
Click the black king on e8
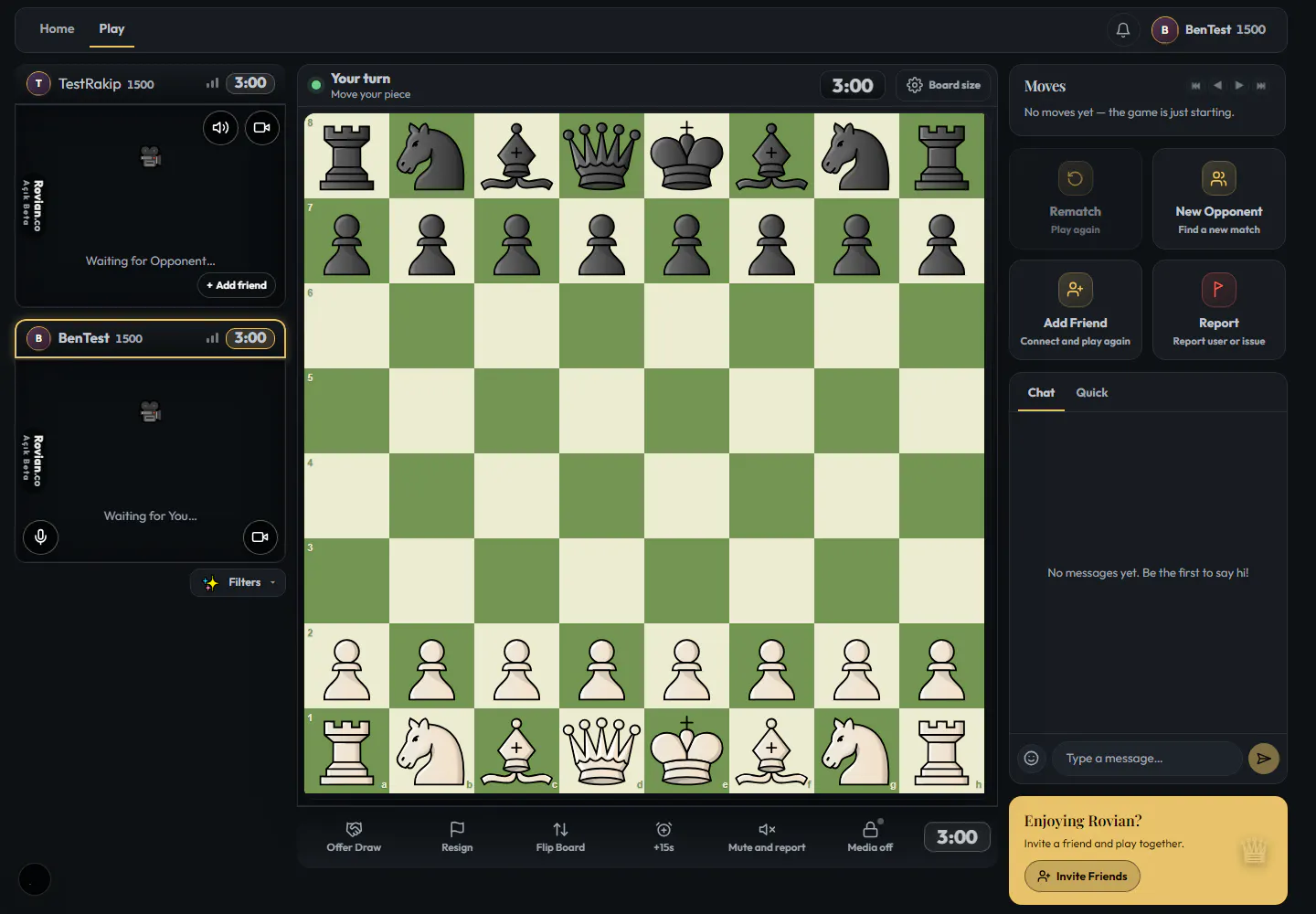click(x=686, y=156)
